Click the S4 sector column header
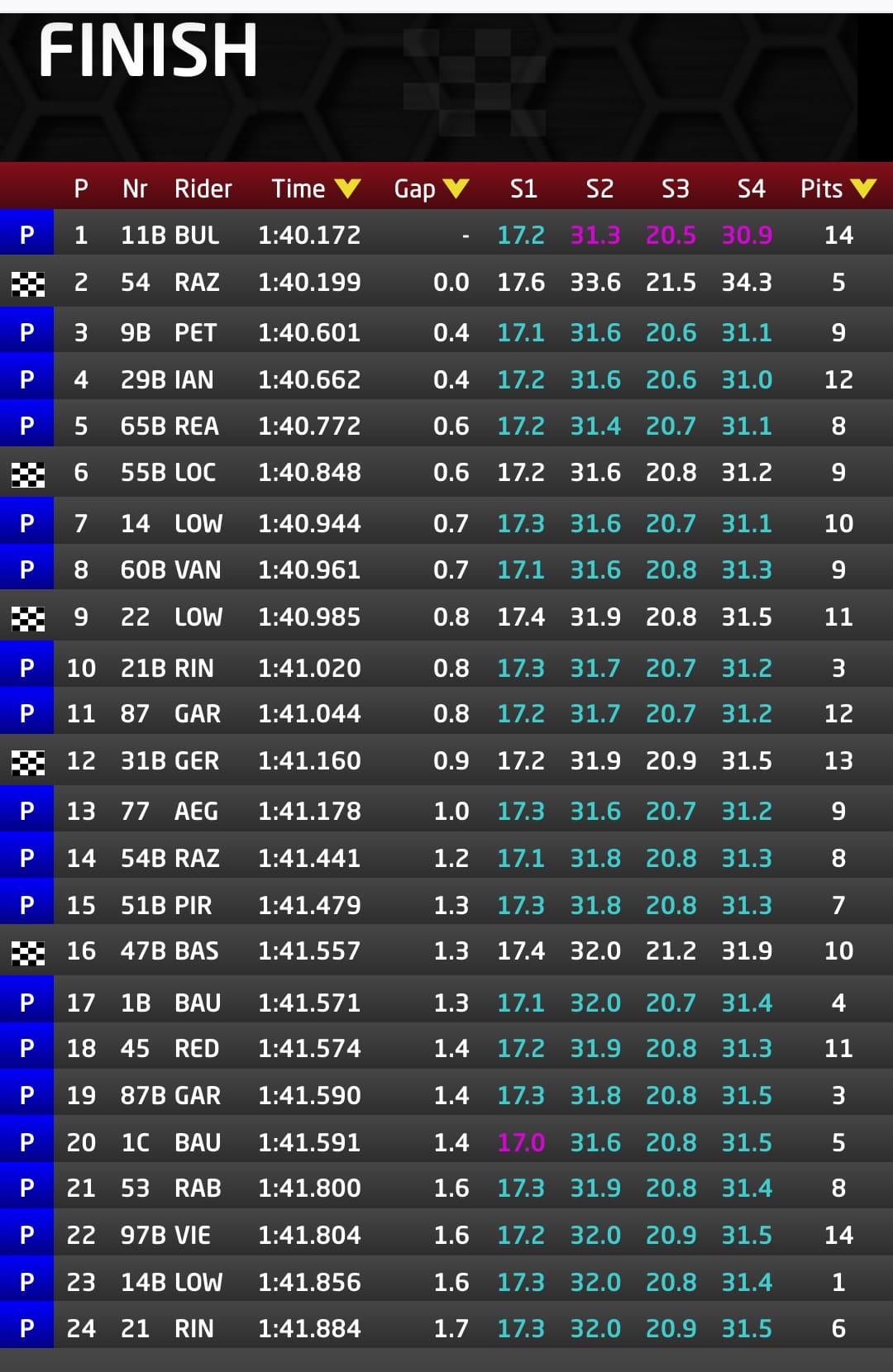The width and height of the screenshot is (893, 1372). point(751,188)
